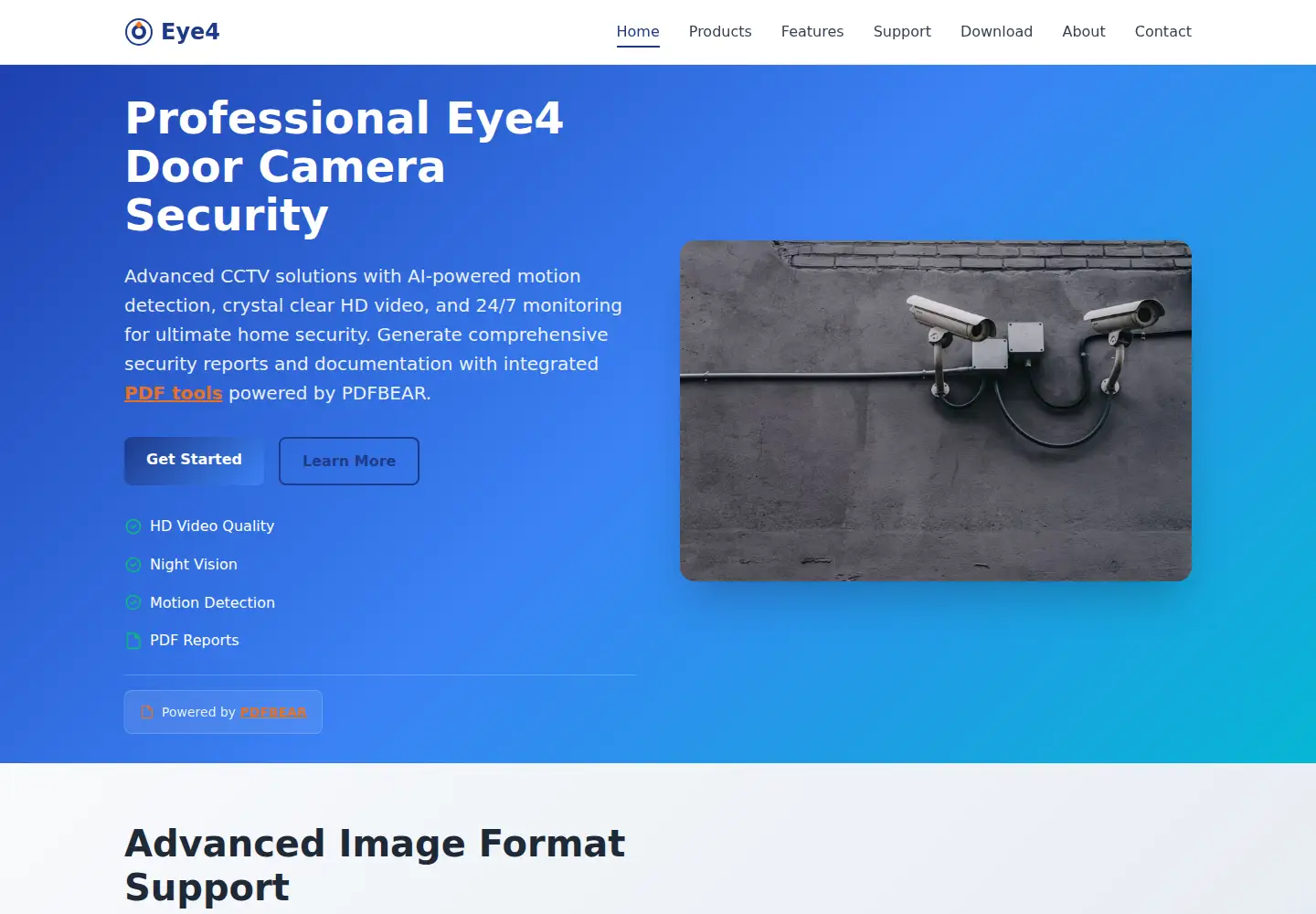
Task: Click the PDF Reports document icon
Action: (133, 641)
